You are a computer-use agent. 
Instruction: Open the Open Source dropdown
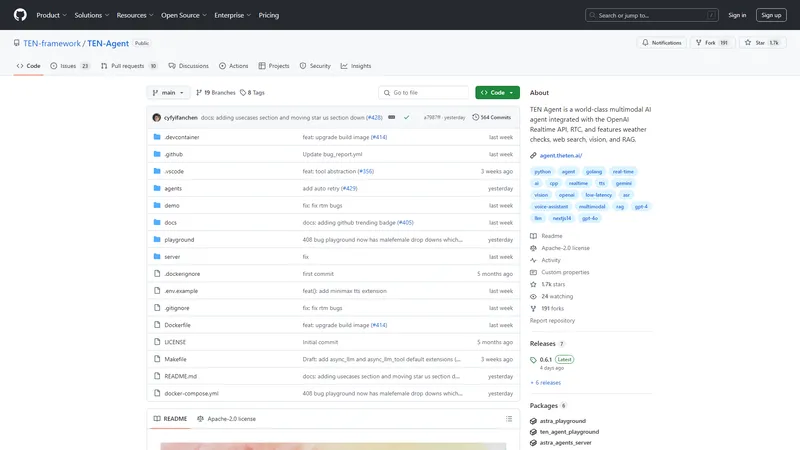[x=184, y=15]
